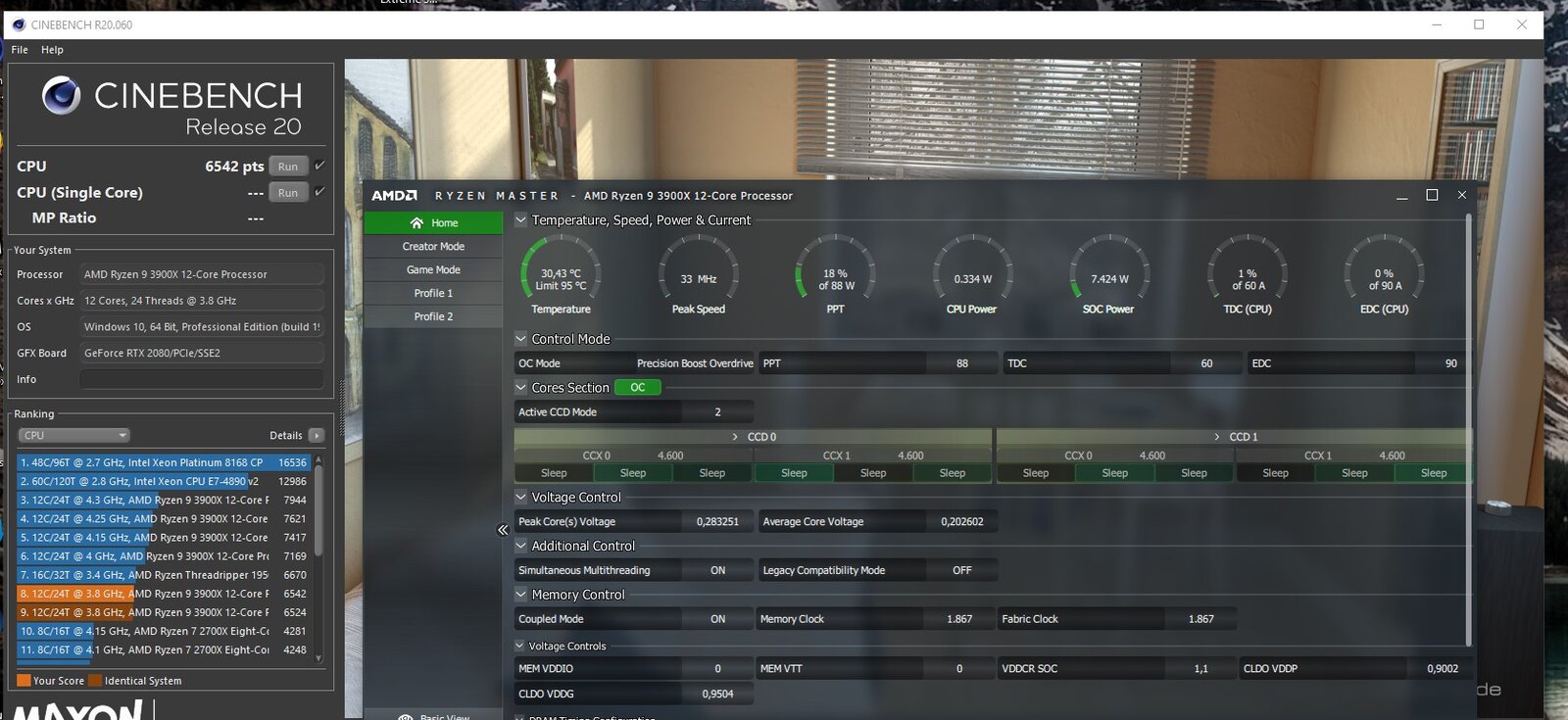Viewport: 1568px width, 720px height.
Task: Collapse the Additional Control section
Action: [521, 546]
